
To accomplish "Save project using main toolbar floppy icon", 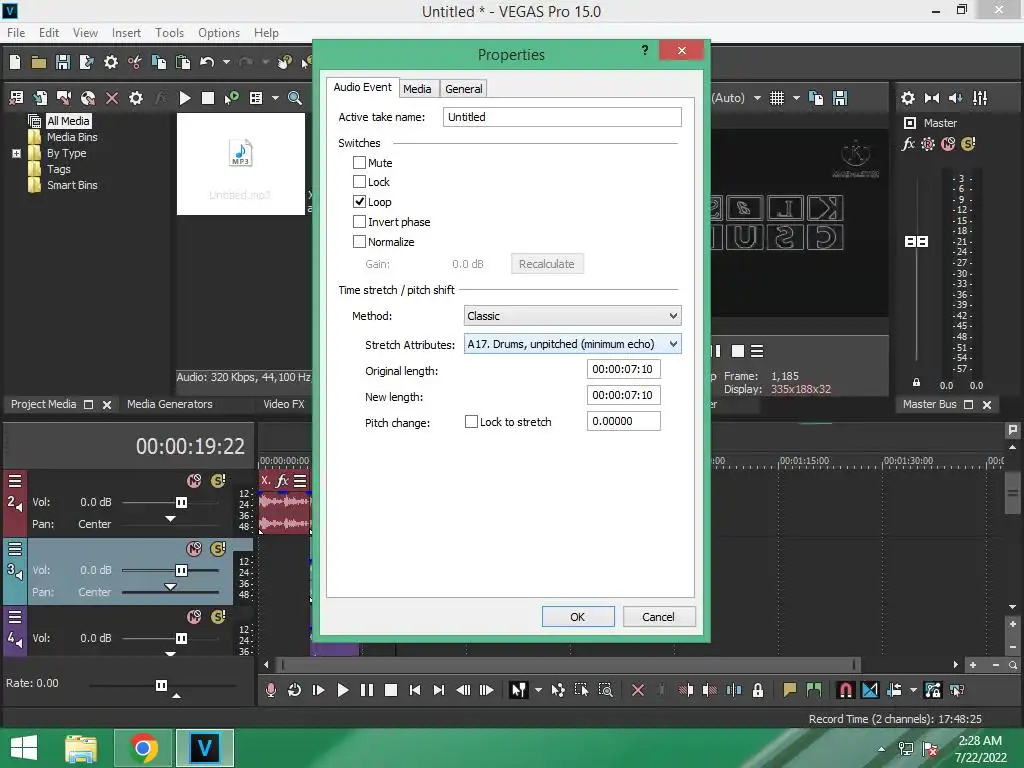I will click(63, 62).
